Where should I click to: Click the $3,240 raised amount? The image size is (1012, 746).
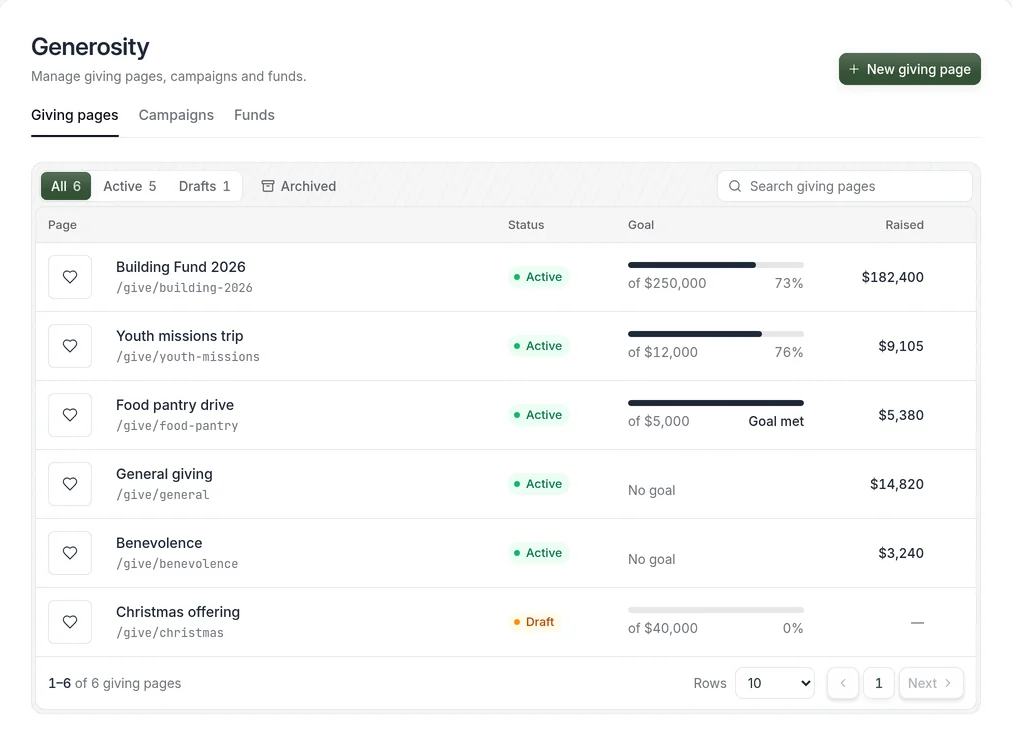coord(901,554)
